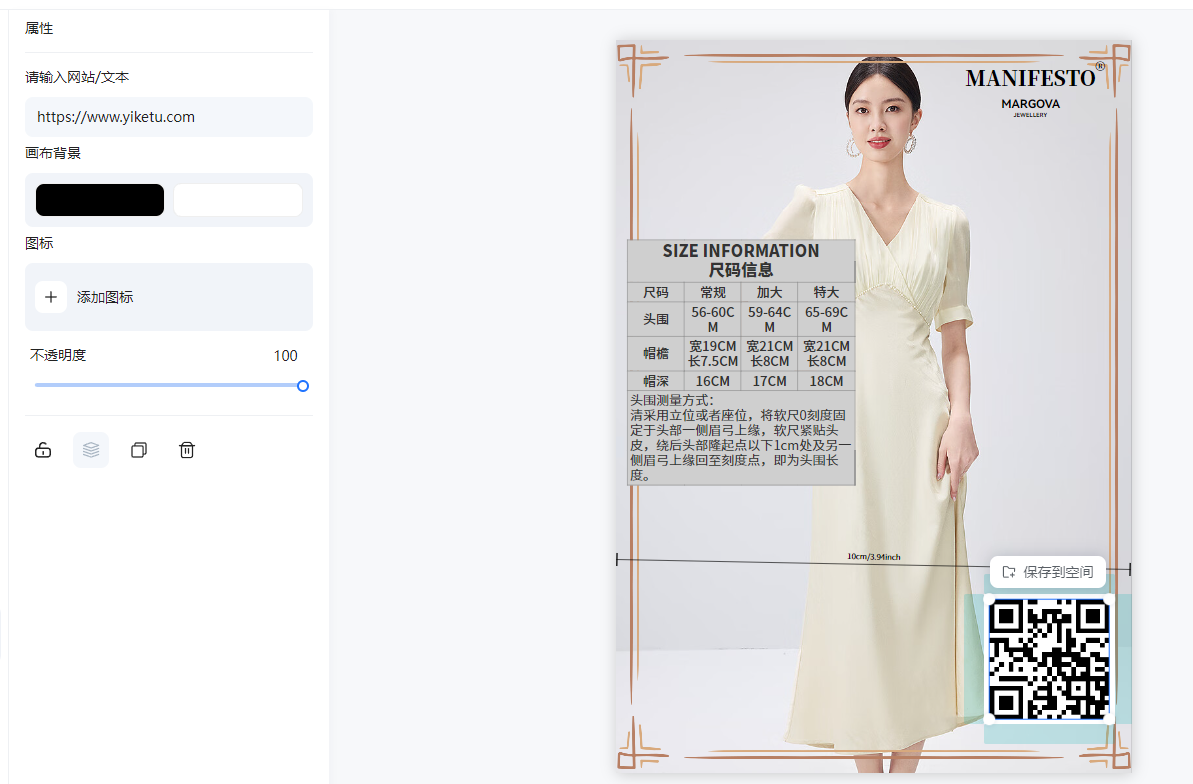
Task: Click the 保存到空间 text label
Action: click(x=1058, y=572)
